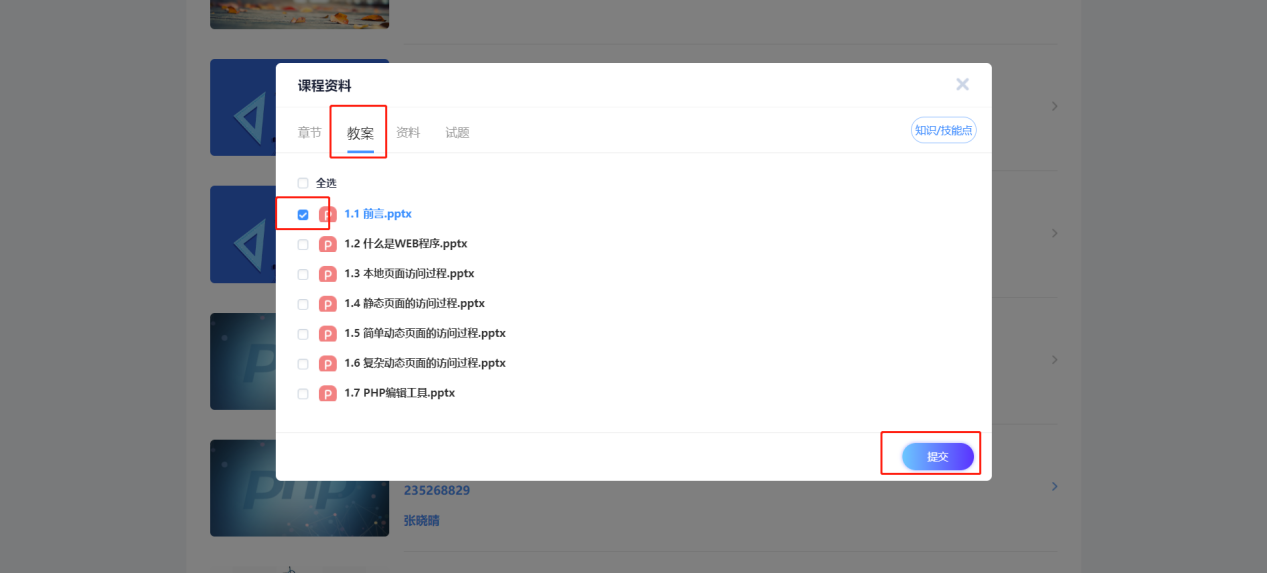Click the PPT icon for 1.7 PHP编辑工具.pptx
Image resolution: width=1267 pixels, height=573 pixels.
point(327,394)
